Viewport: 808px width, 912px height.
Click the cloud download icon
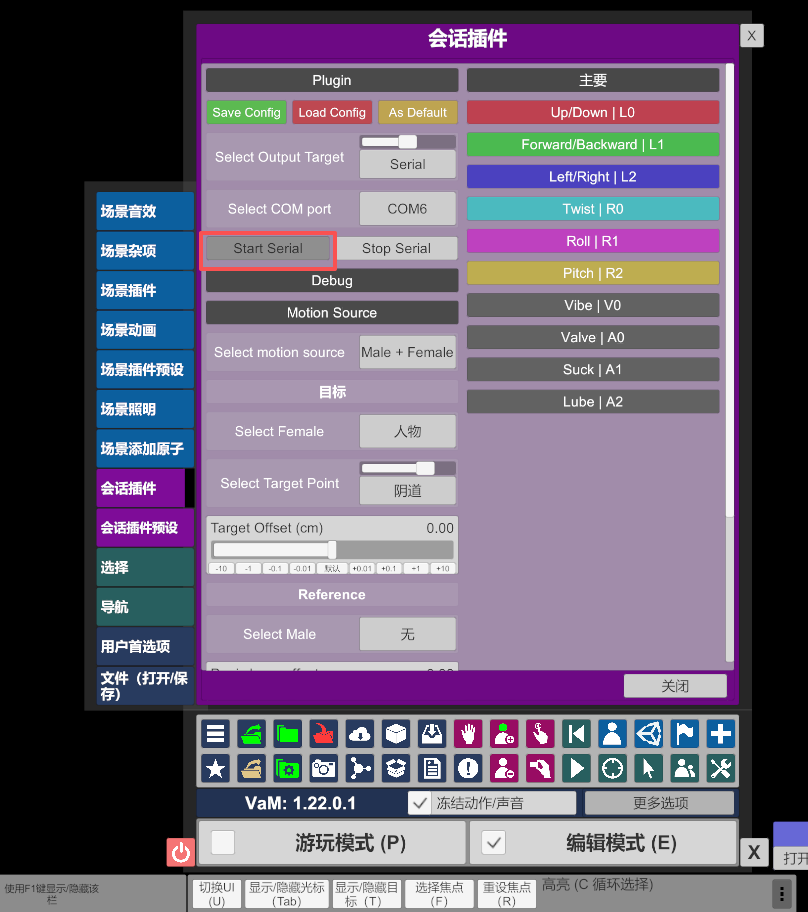pos(359,733)
